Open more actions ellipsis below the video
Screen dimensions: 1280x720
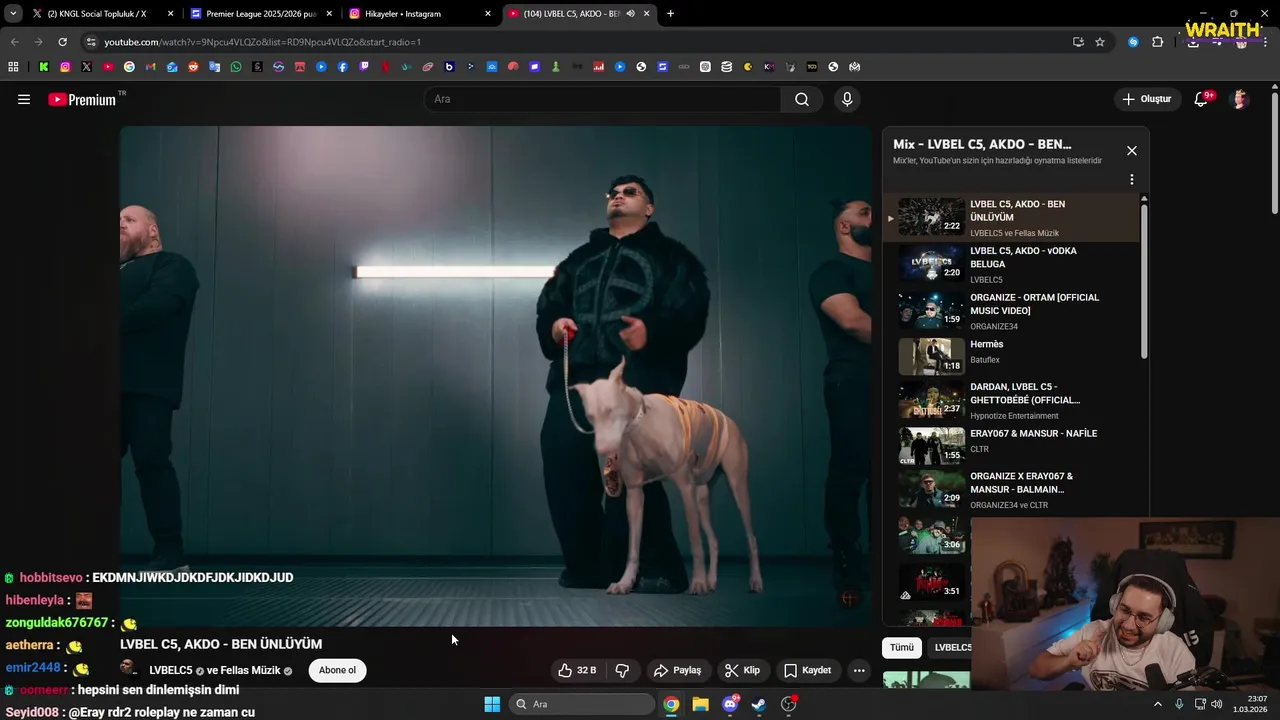859,670
